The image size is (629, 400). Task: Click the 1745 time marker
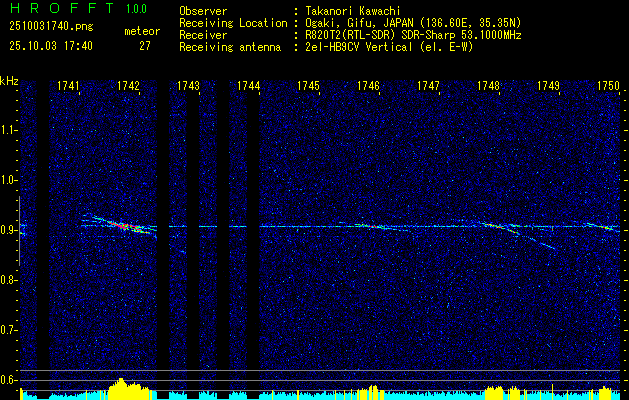click(x=308, y=85)
